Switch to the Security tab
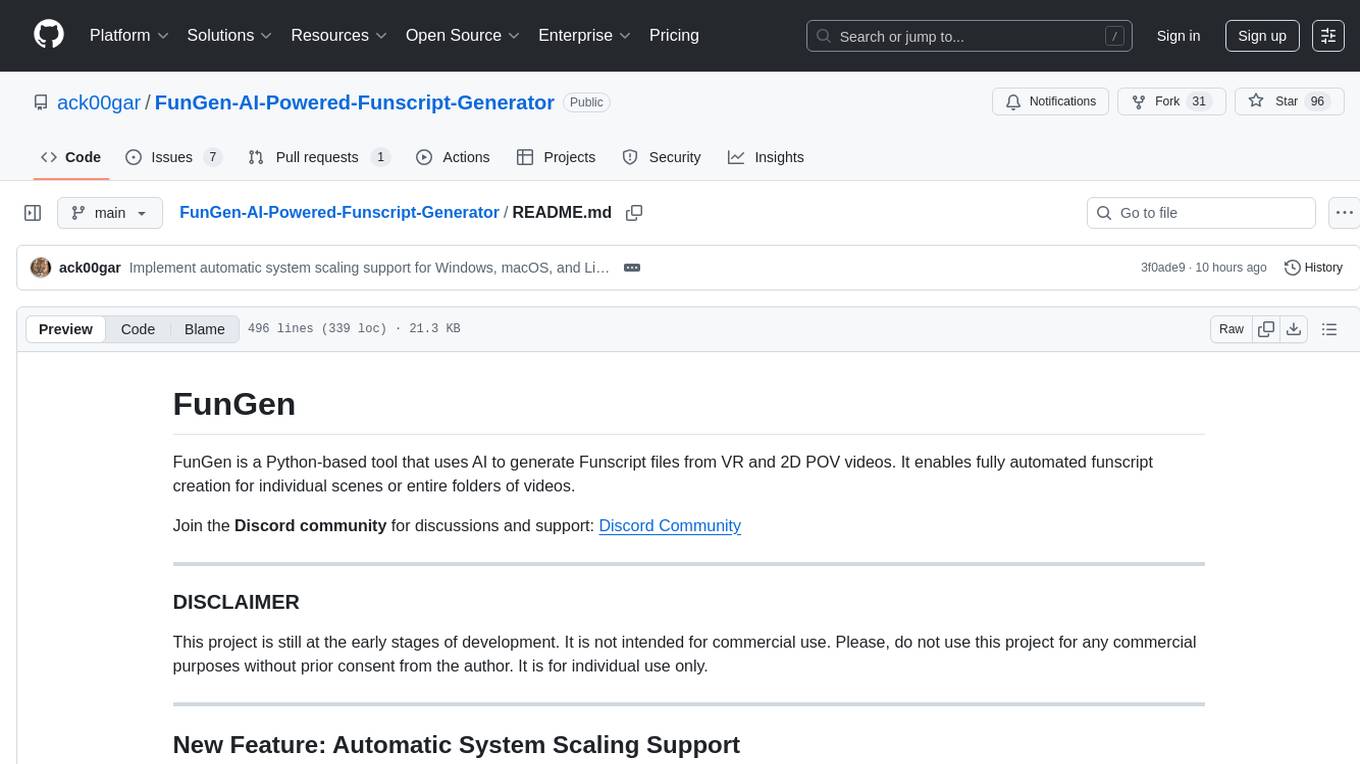Screen dimensions: 1360x764 click(x=661, y=157)
